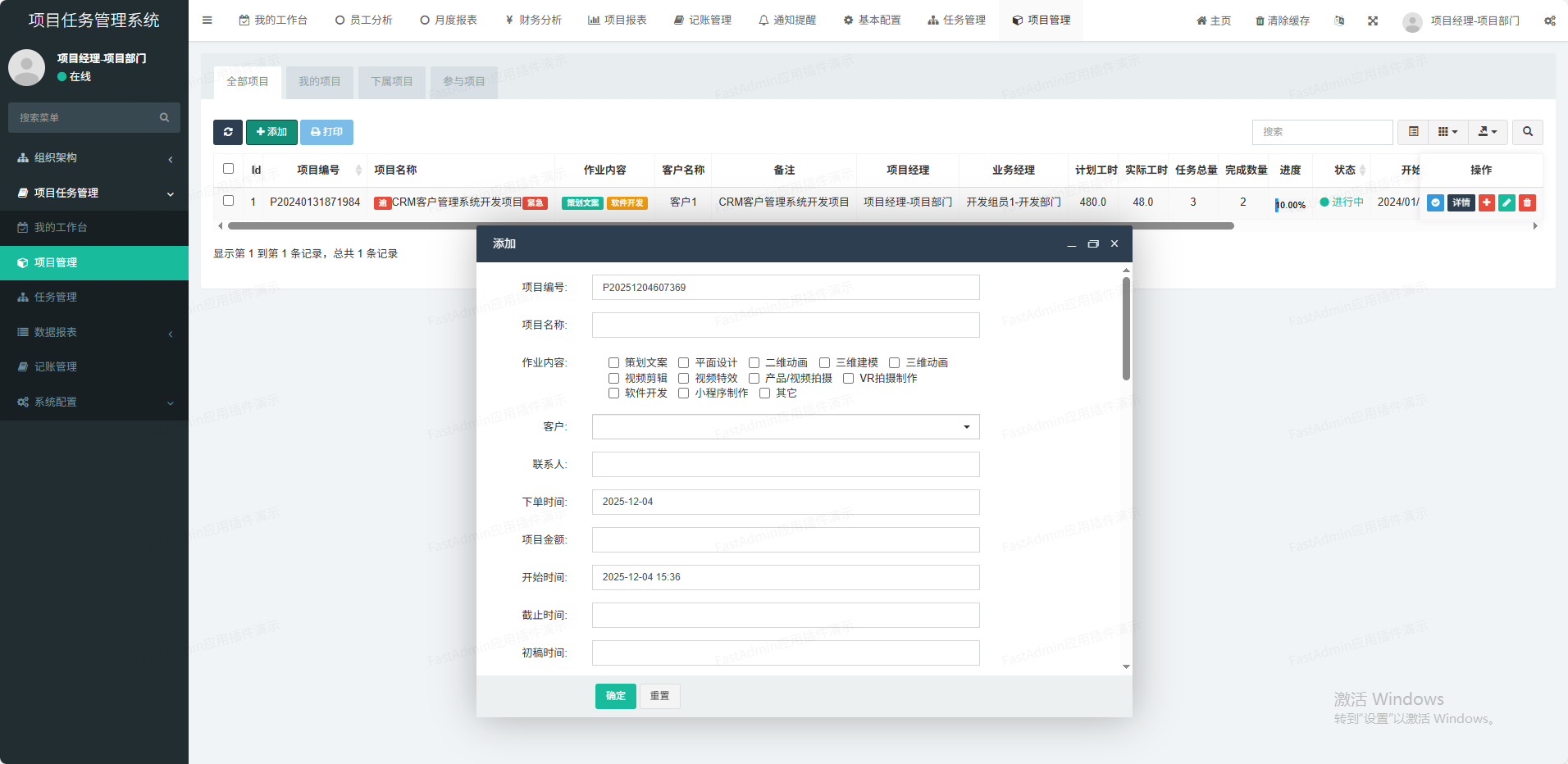Toggle fullscreen with the expand arrows icon
Viewport: 1568px width, 764px height.
pyautogui.click(x=1373, y=20)
